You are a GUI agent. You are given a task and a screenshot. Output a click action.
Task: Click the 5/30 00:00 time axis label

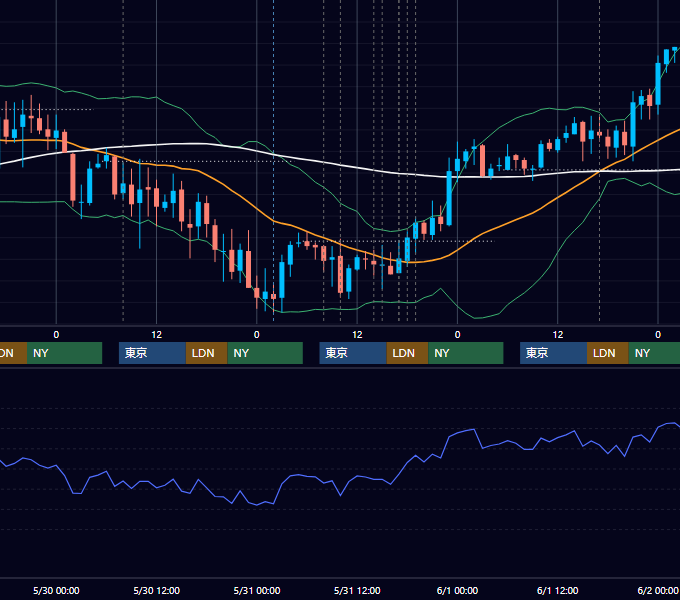(56, 590)
